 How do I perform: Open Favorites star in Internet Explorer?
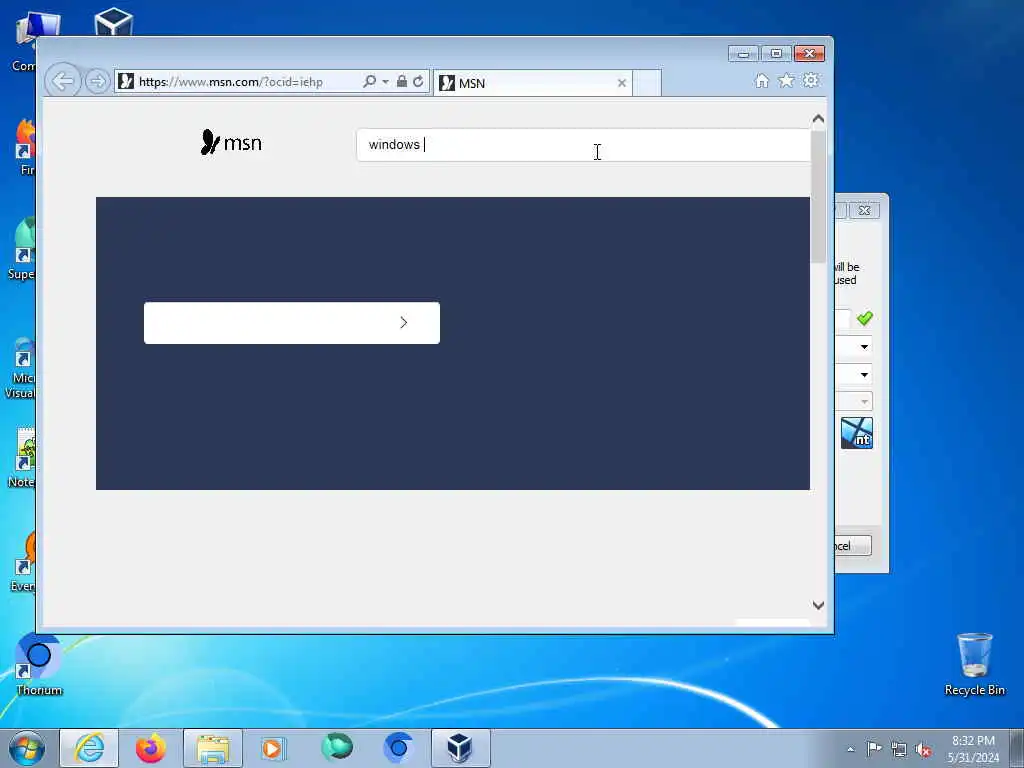pos(786,80)
